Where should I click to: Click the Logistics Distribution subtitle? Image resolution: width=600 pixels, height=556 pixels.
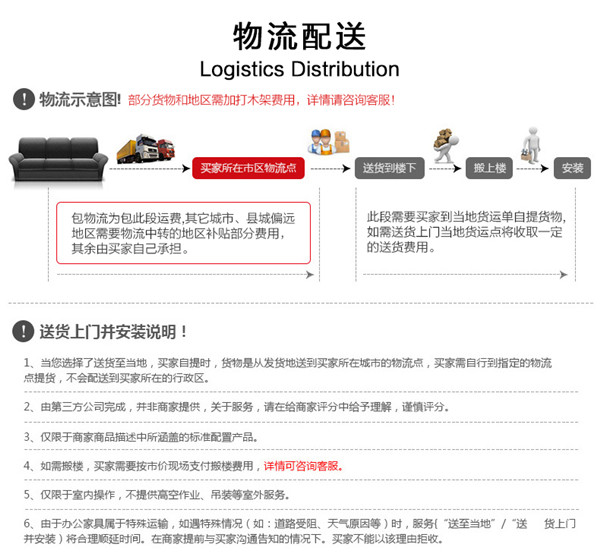(x=300, y=69)
